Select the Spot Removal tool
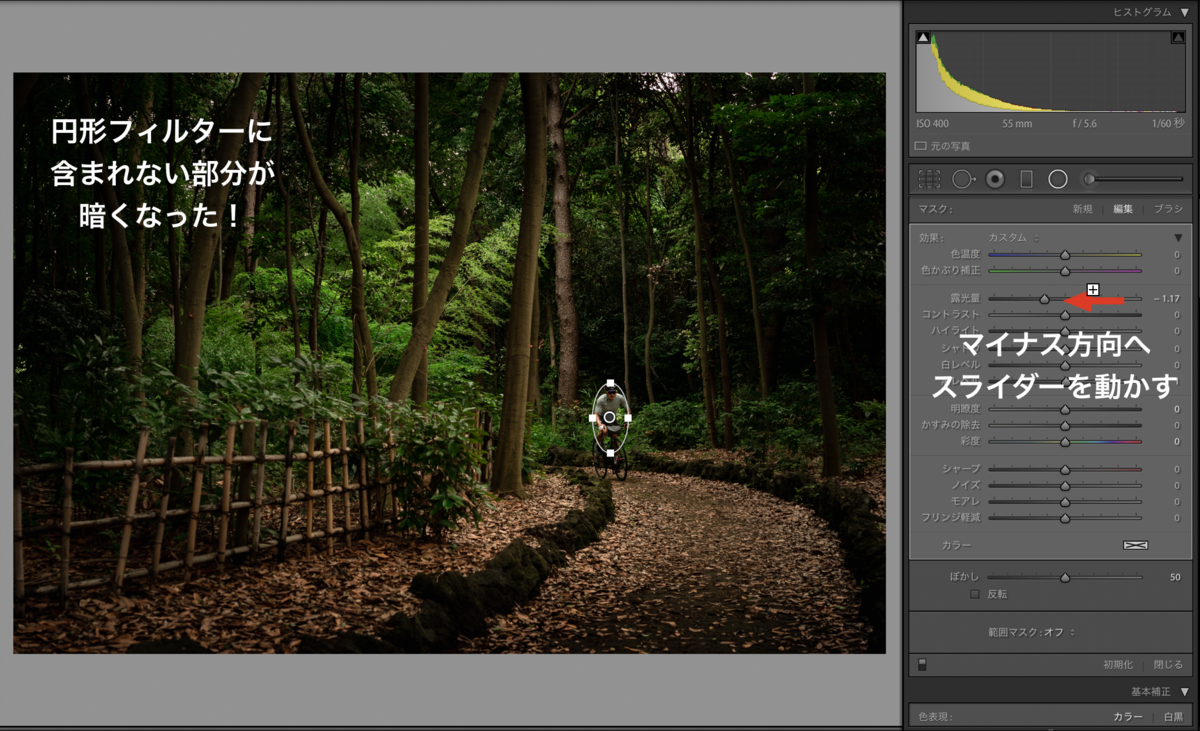Viewport: 1200px width, 731px height. point(963,179)
